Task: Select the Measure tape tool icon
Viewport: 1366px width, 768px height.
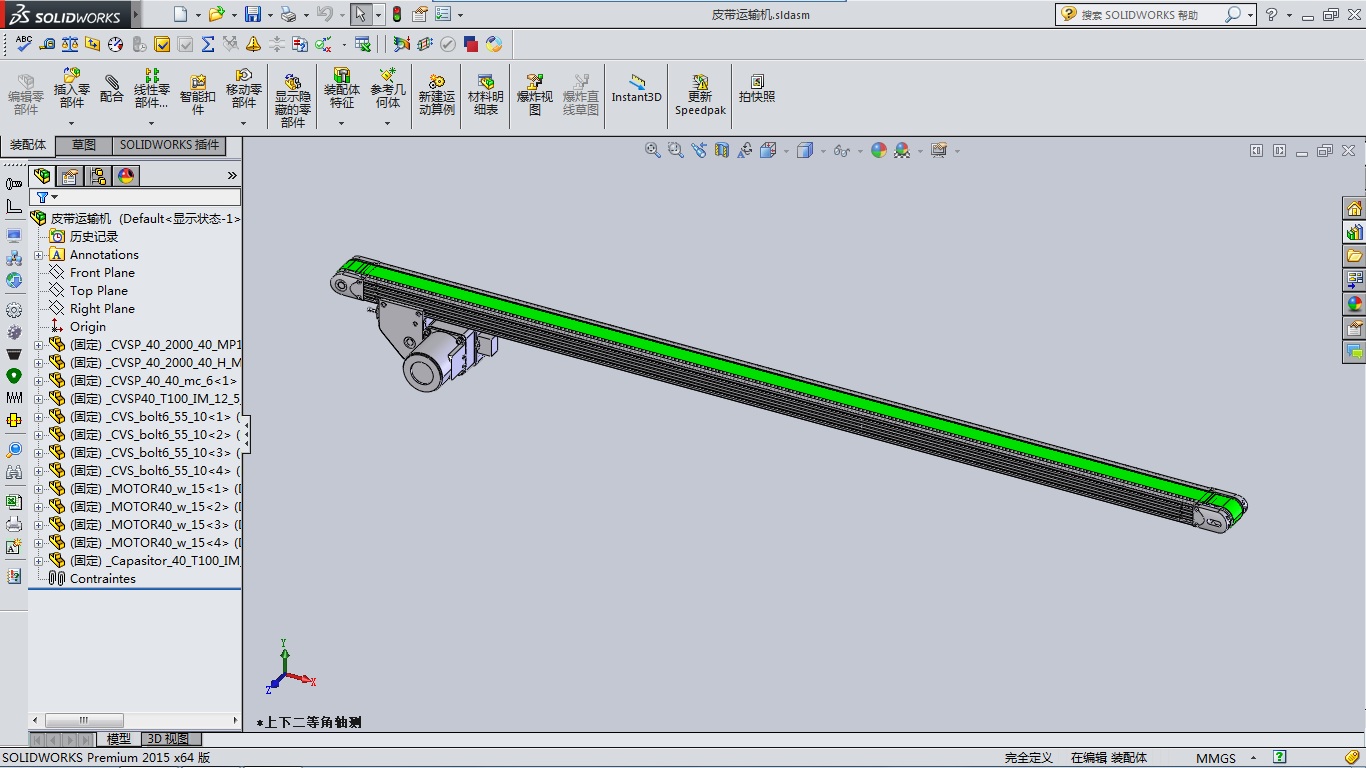Action: pos(47,44)
